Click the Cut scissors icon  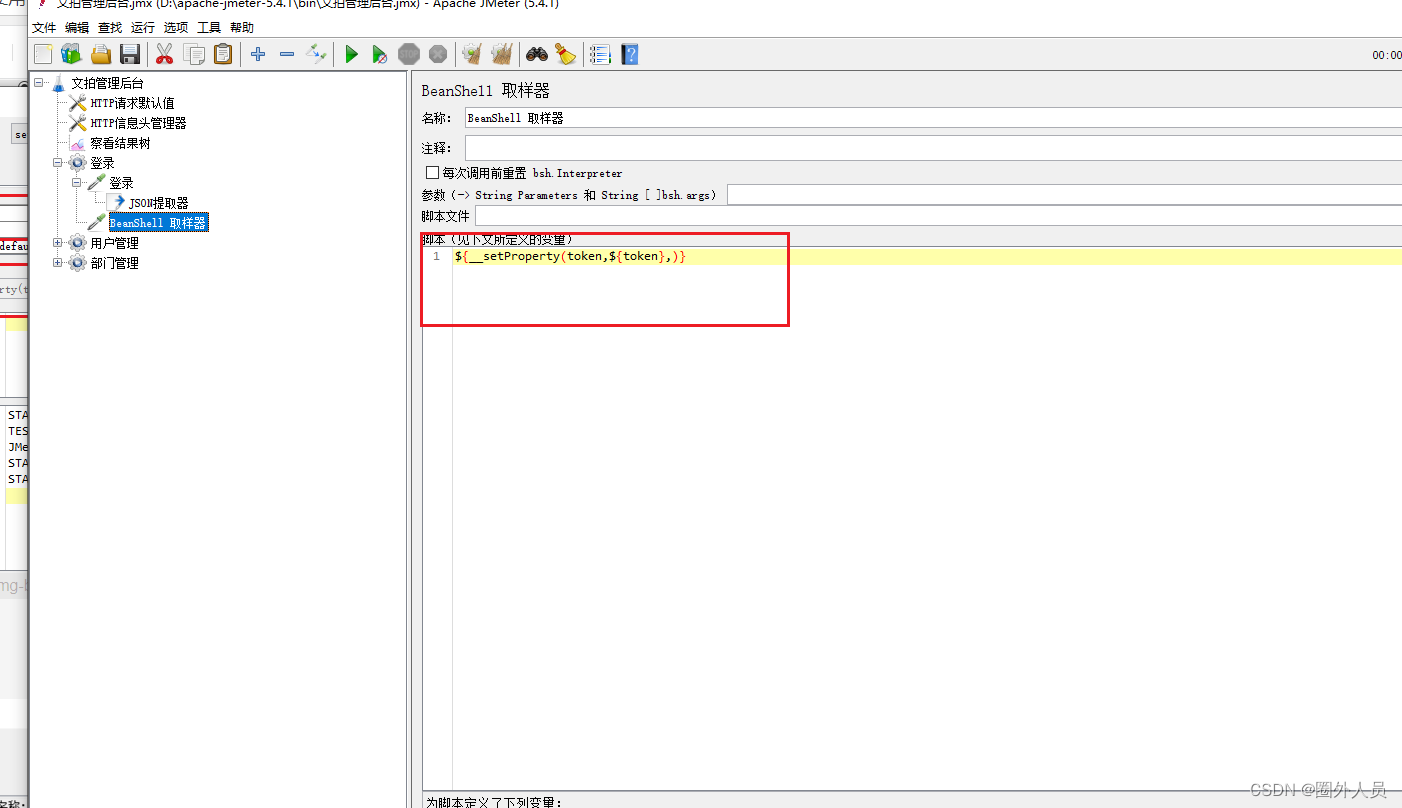coord(165,54)
